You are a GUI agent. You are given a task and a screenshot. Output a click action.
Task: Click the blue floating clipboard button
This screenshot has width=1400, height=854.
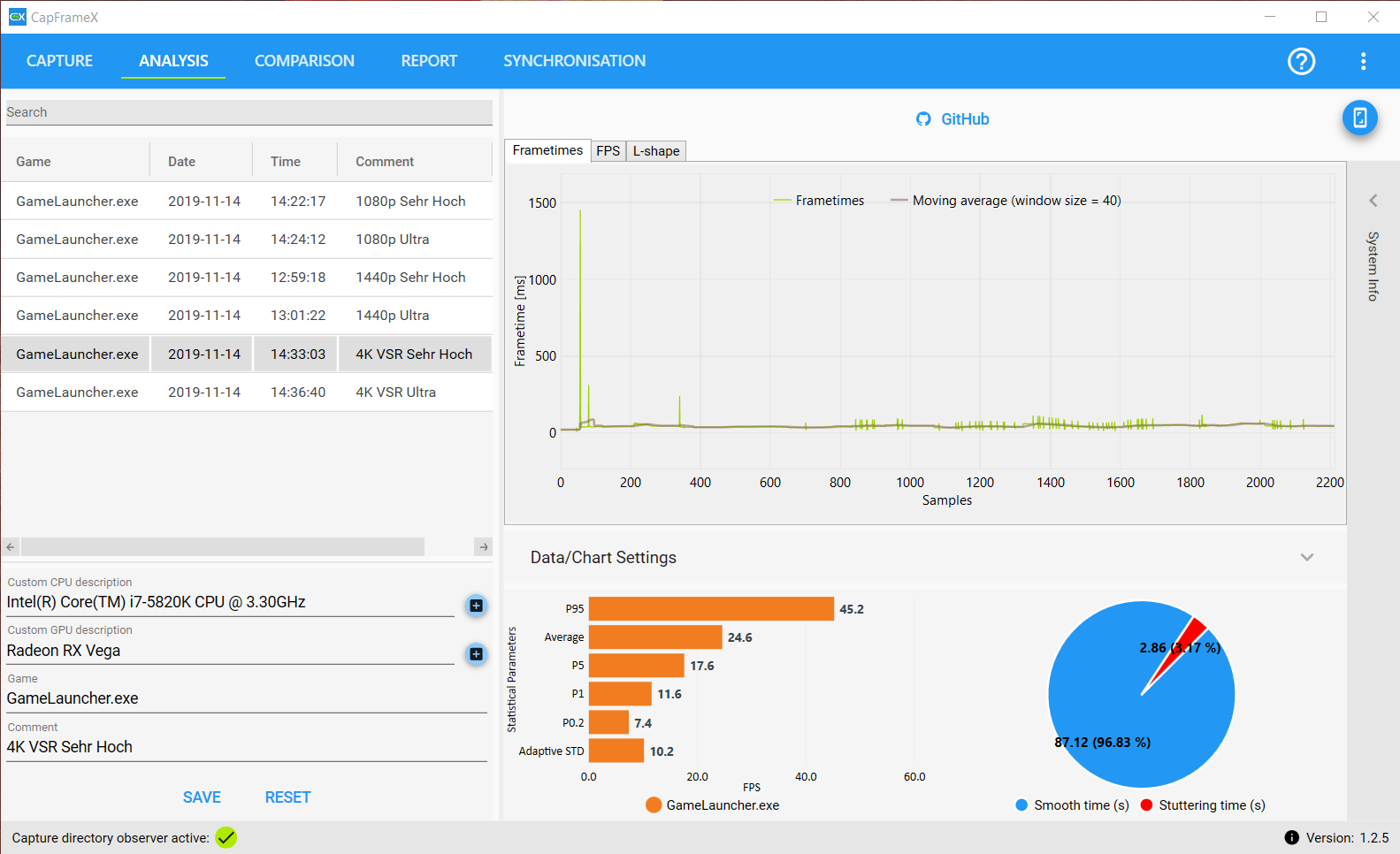(1360, 118)
